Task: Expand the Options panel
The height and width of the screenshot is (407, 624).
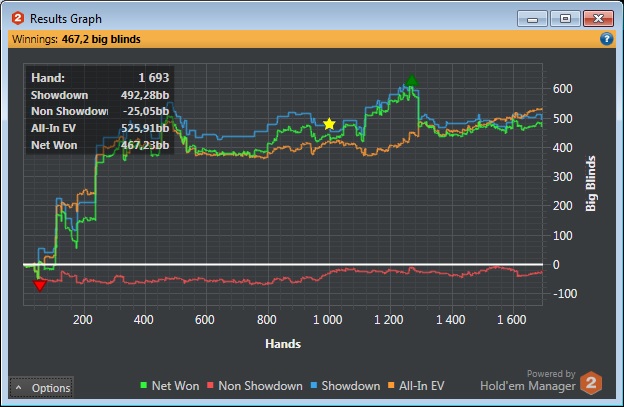Action: pos(41,388)
